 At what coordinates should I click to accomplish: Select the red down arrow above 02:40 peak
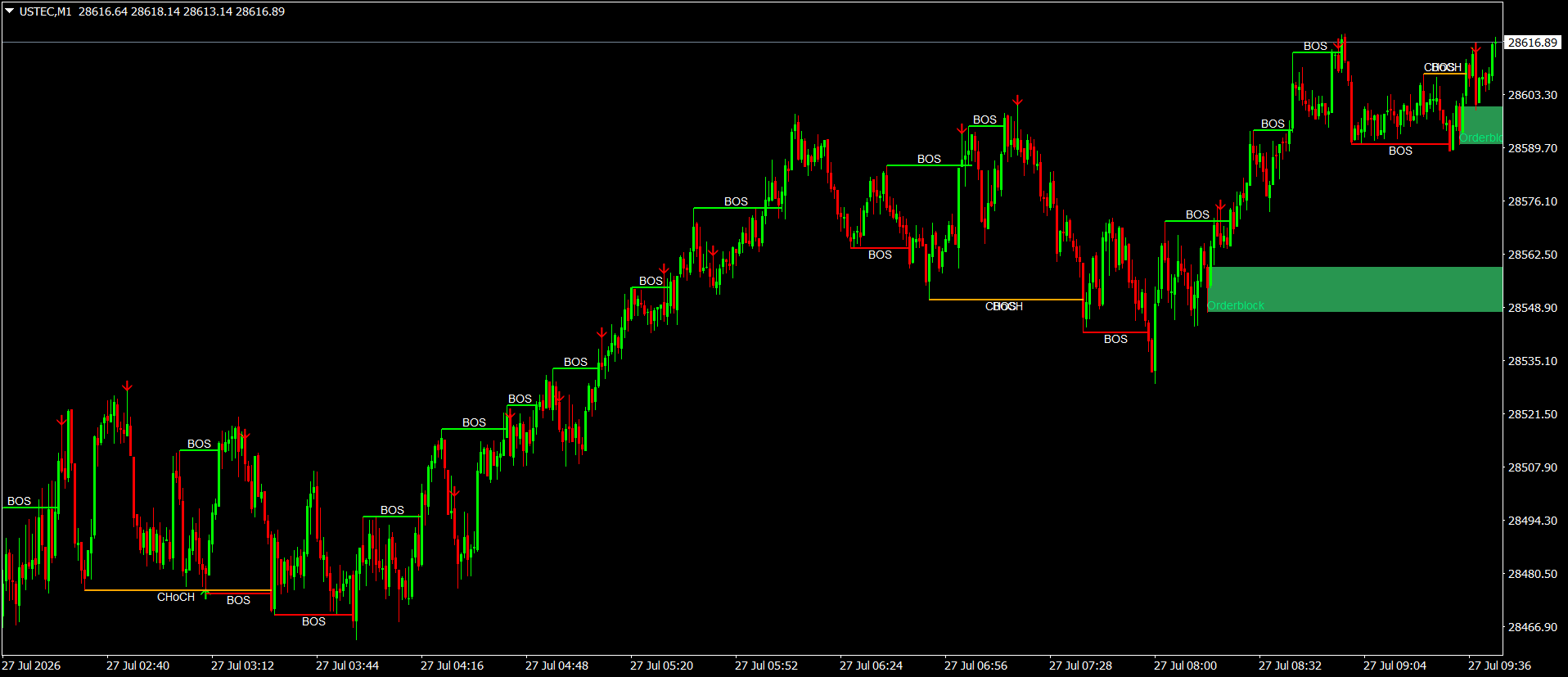(127, 386)
